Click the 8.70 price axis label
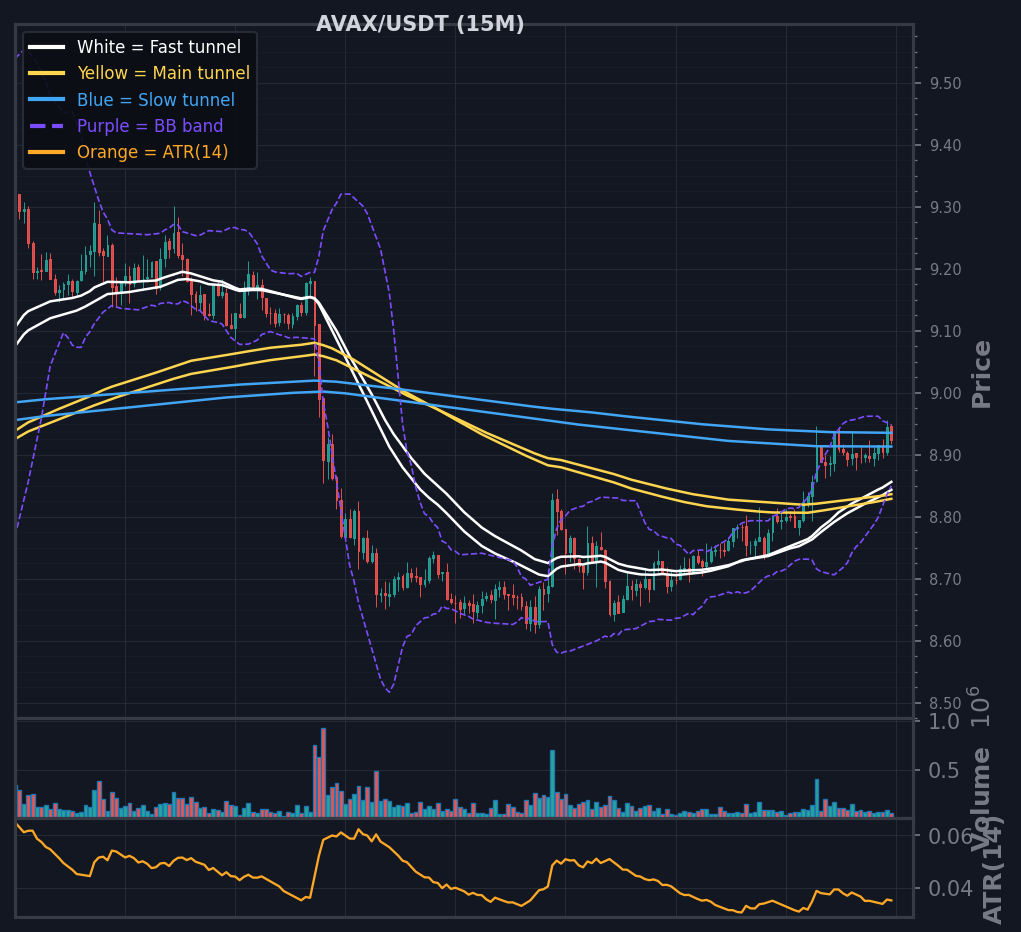1021x932 pixels. point(945,579)
